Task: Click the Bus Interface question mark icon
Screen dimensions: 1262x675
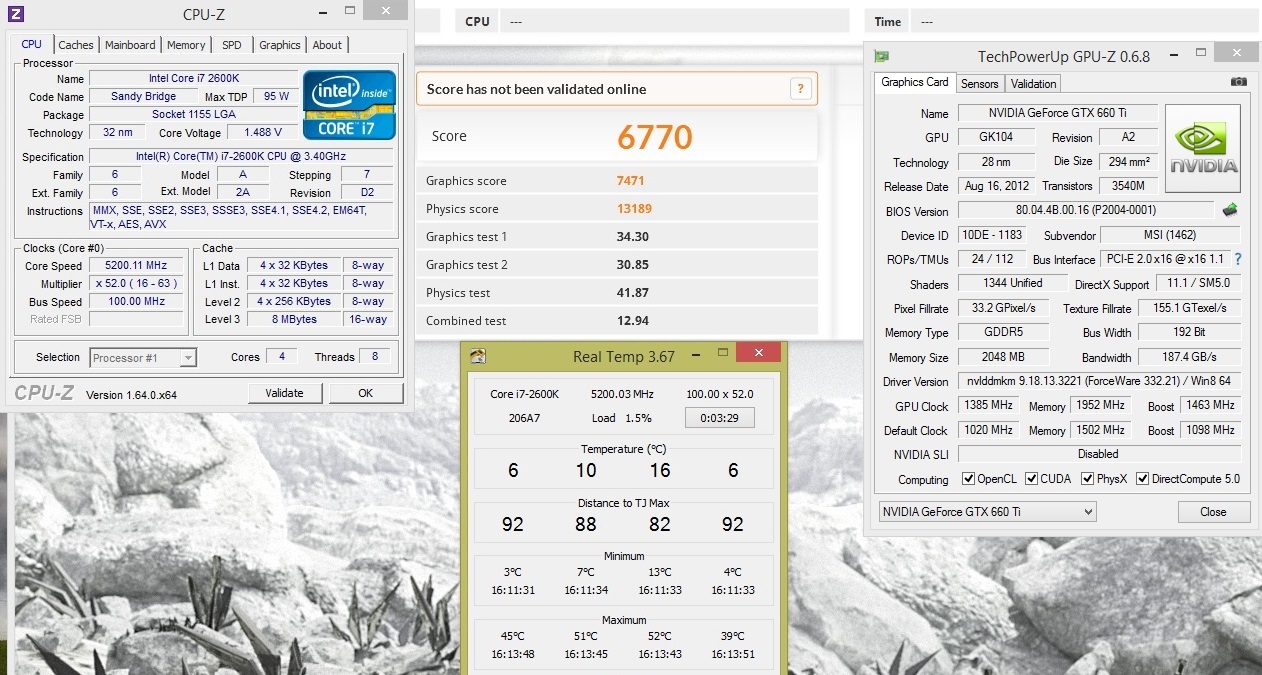Action: coord(1238,259)
